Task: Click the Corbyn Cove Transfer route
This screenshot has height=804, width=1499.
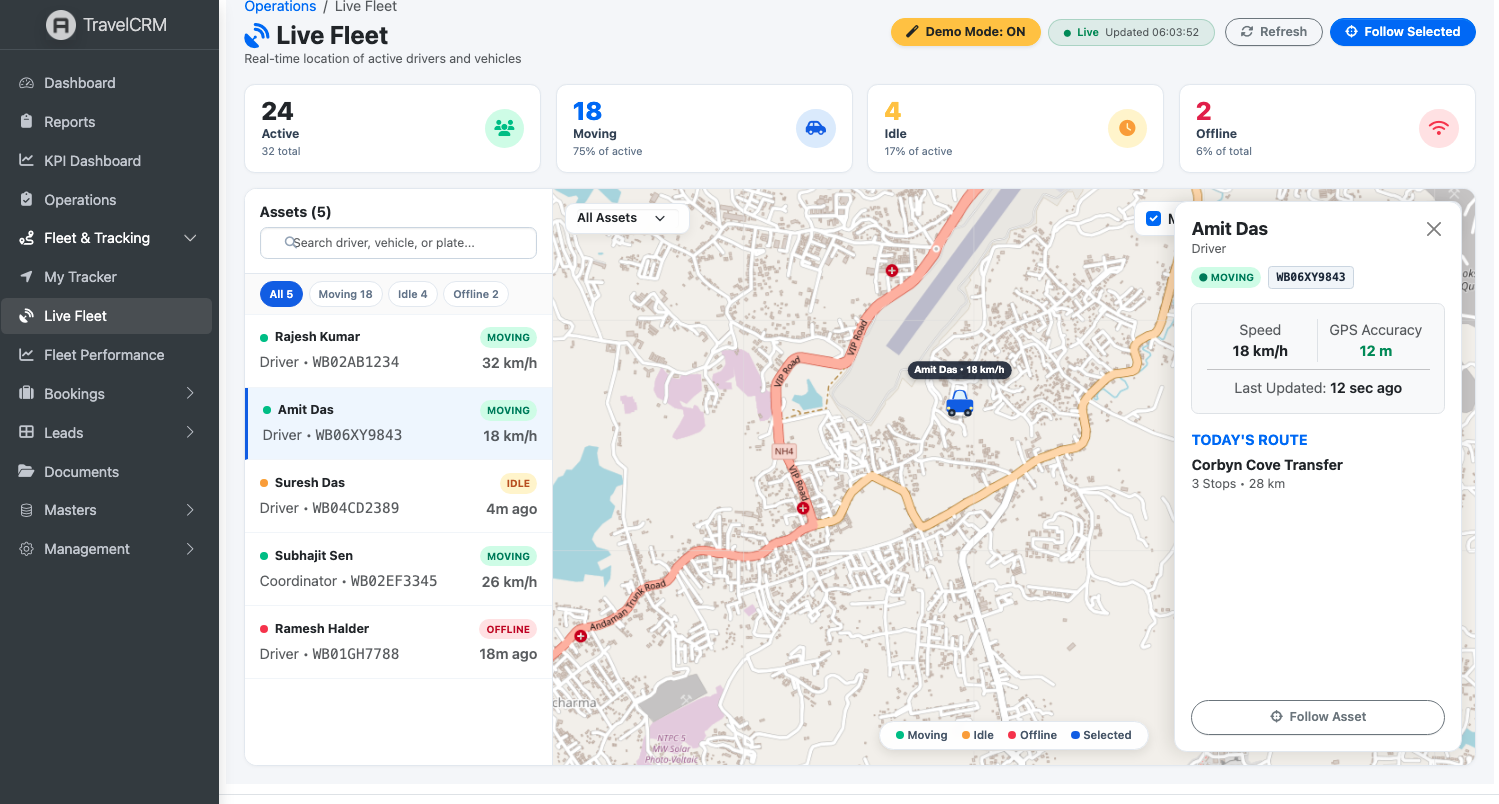Action: (x=1267, y=465)
